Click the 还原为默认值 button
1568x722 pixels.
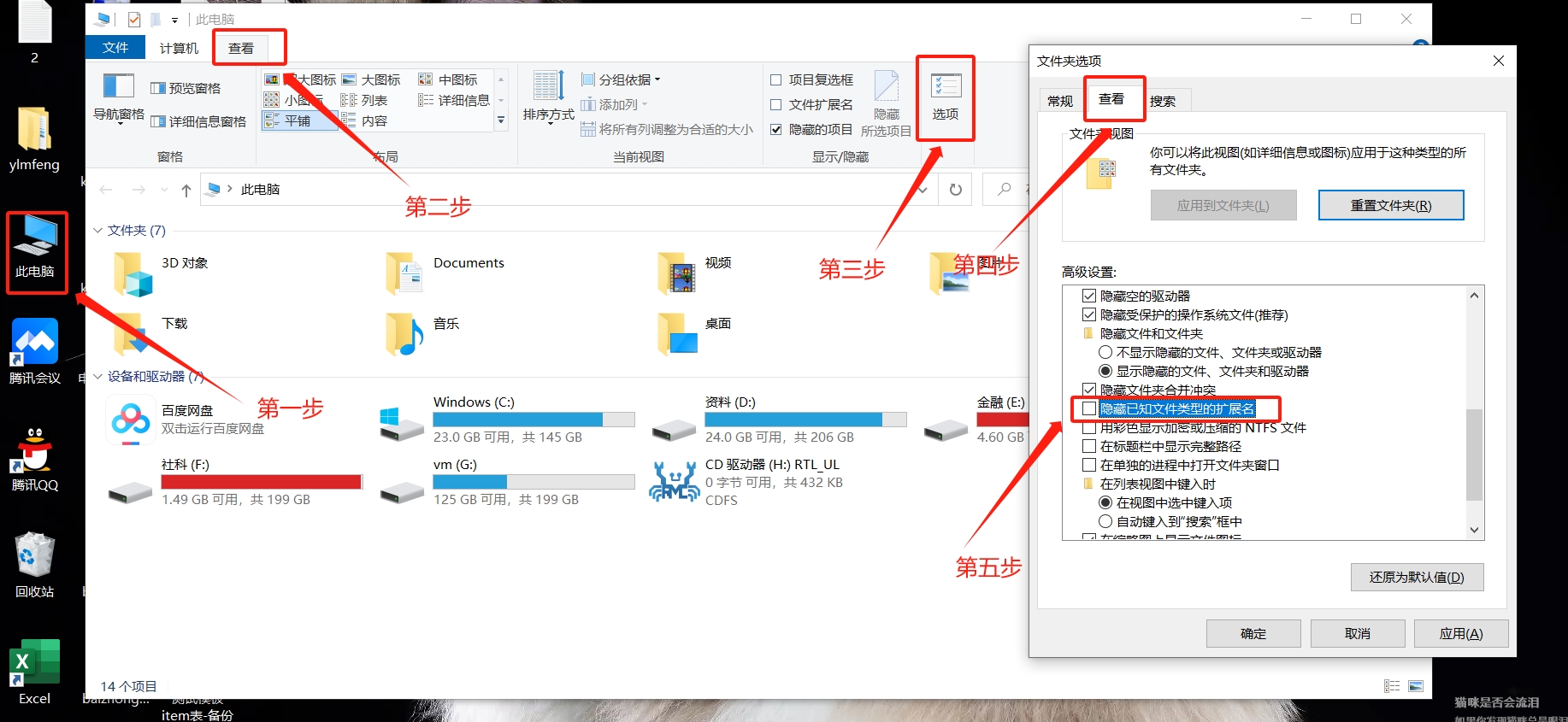(x=1416, y=578)
